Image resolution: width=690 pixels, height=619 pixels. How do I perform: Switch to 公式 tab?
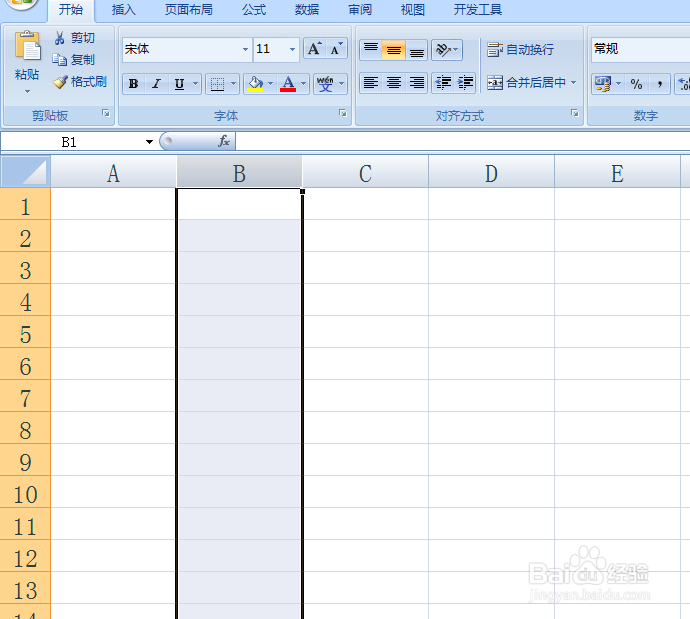[x=254, y=10]
